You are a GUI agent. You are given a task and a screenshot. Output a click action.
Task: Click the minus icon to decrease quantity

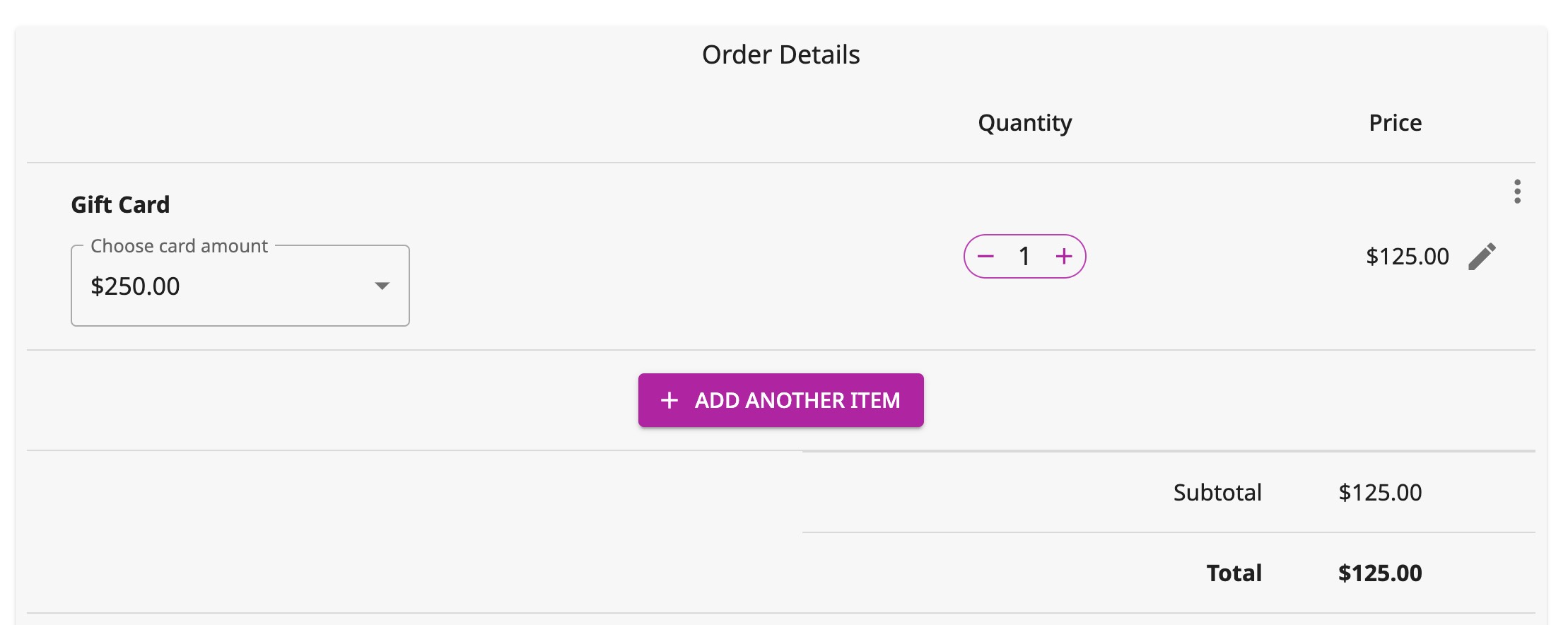(x=985, y=256)
